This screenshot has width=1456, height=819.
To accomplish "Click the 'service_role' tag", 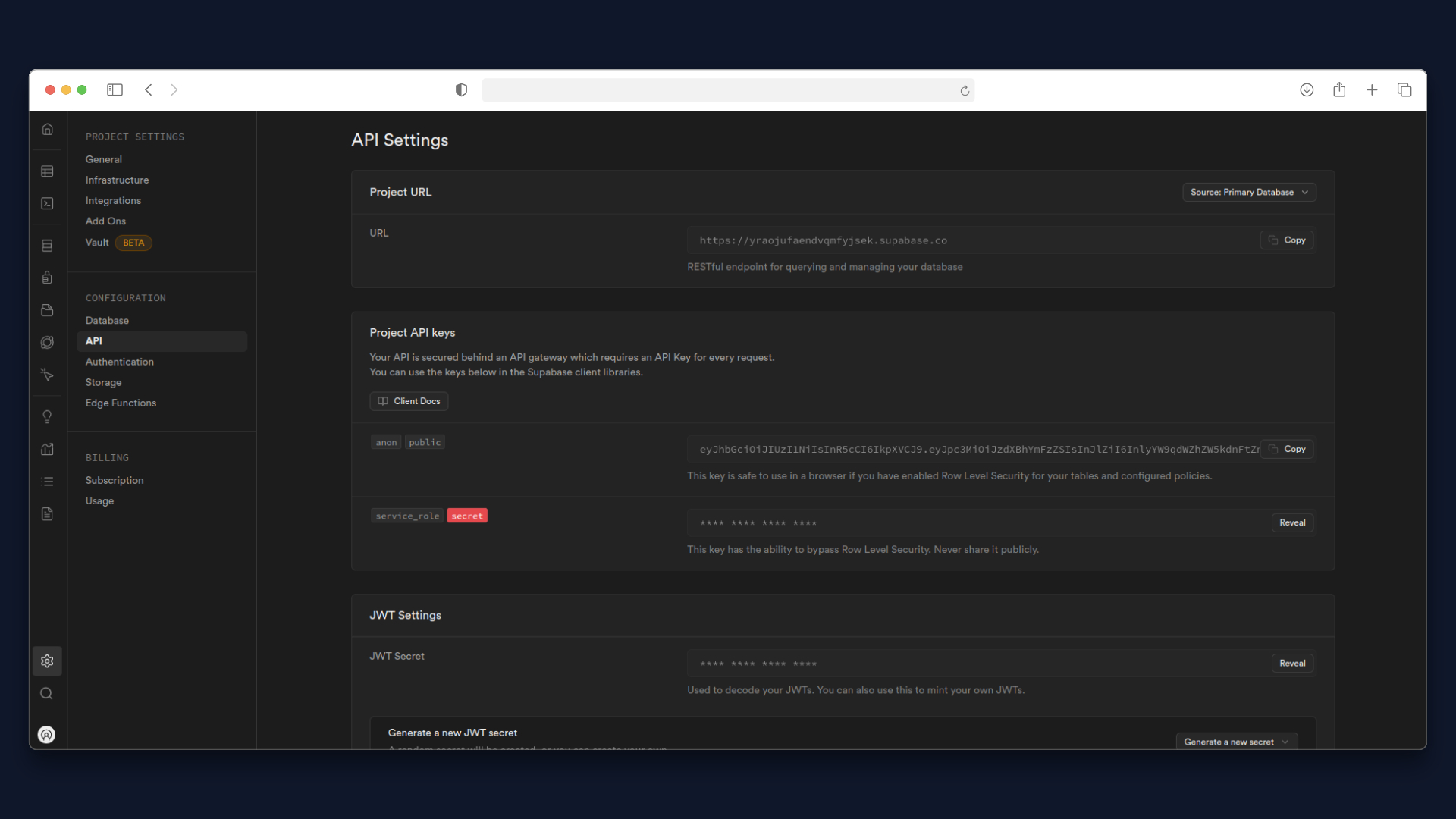I will coord(407,516).
